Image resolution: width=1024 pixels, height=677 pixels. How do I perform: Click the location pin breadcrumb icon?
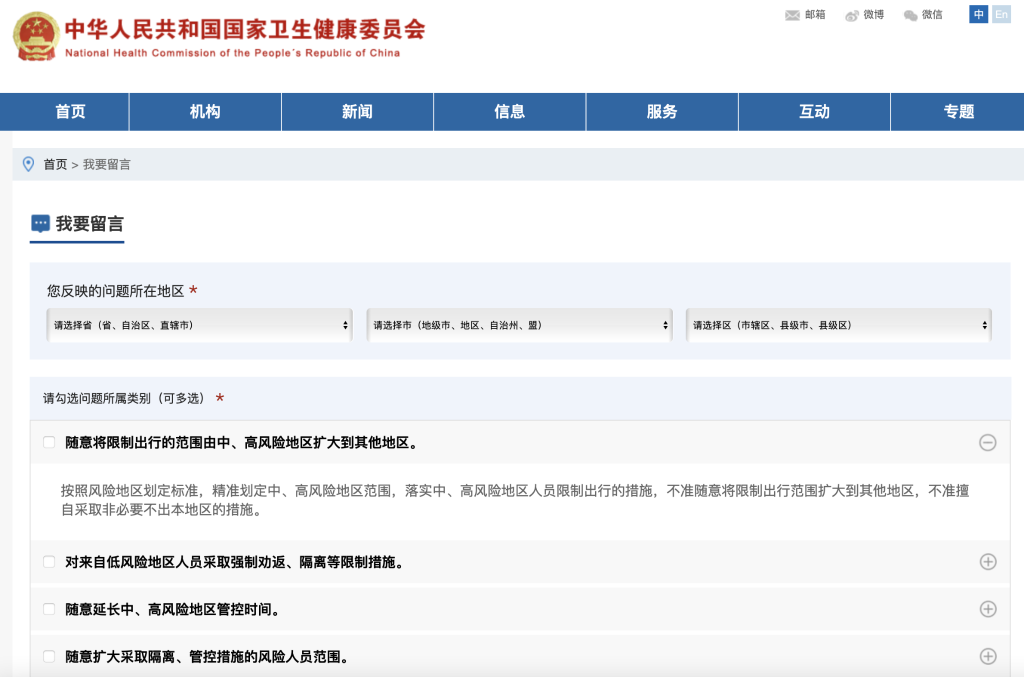28,164
